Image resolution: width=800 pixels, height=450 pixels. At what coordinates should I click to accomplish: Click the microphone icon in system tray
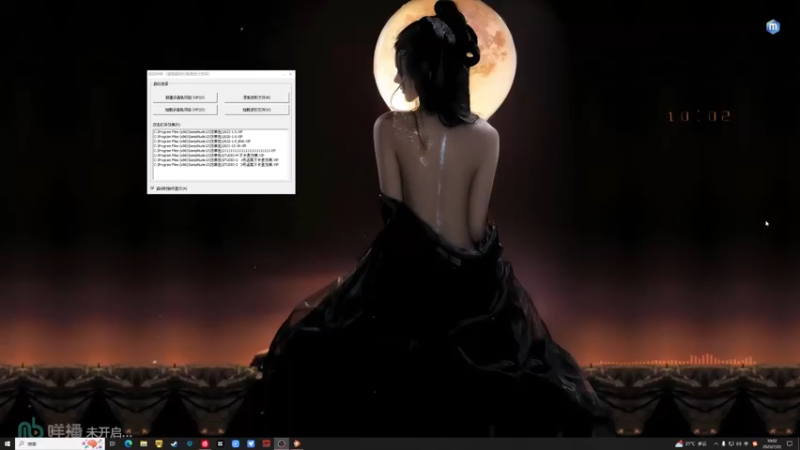click(x=723, y=444)
